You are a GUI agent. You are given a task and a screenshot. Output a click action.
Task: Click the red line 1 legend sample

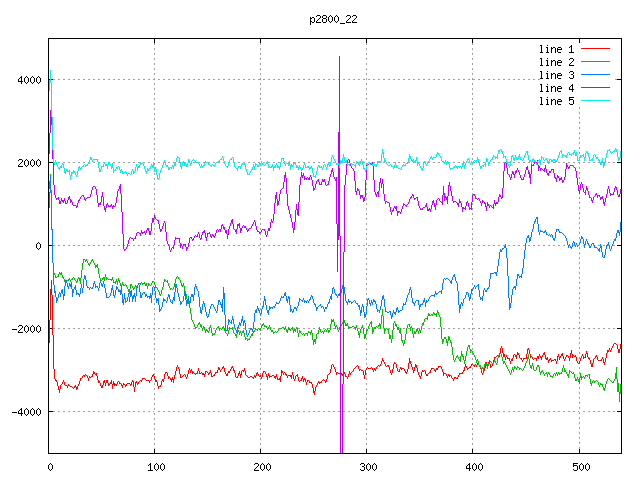pyautogui.click(x=595, y=49)
